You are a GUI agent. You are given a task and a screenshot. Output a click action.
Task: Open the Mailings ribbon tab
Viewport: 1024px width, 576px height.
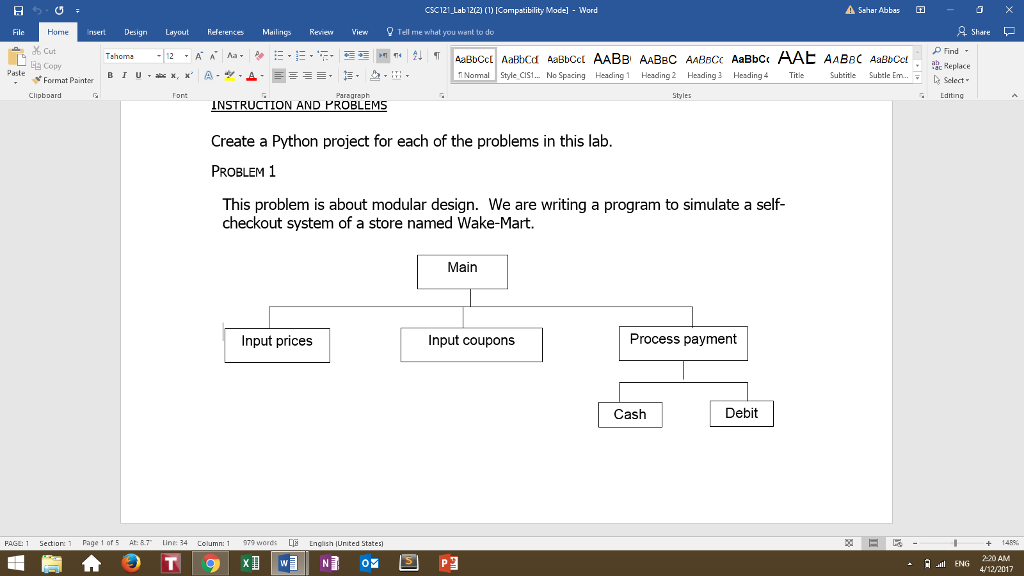[276, 31]
